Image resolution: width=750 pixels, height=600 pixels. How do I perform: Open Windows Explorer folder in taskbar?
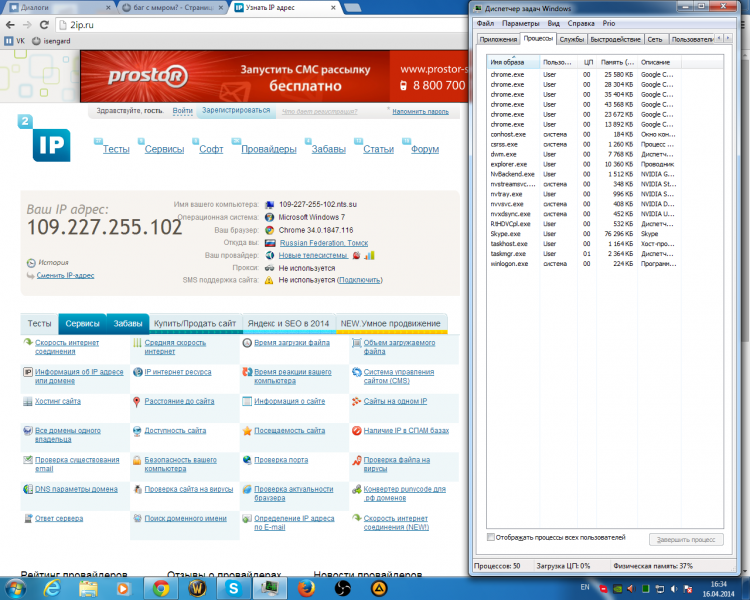[x=88, y=588]
